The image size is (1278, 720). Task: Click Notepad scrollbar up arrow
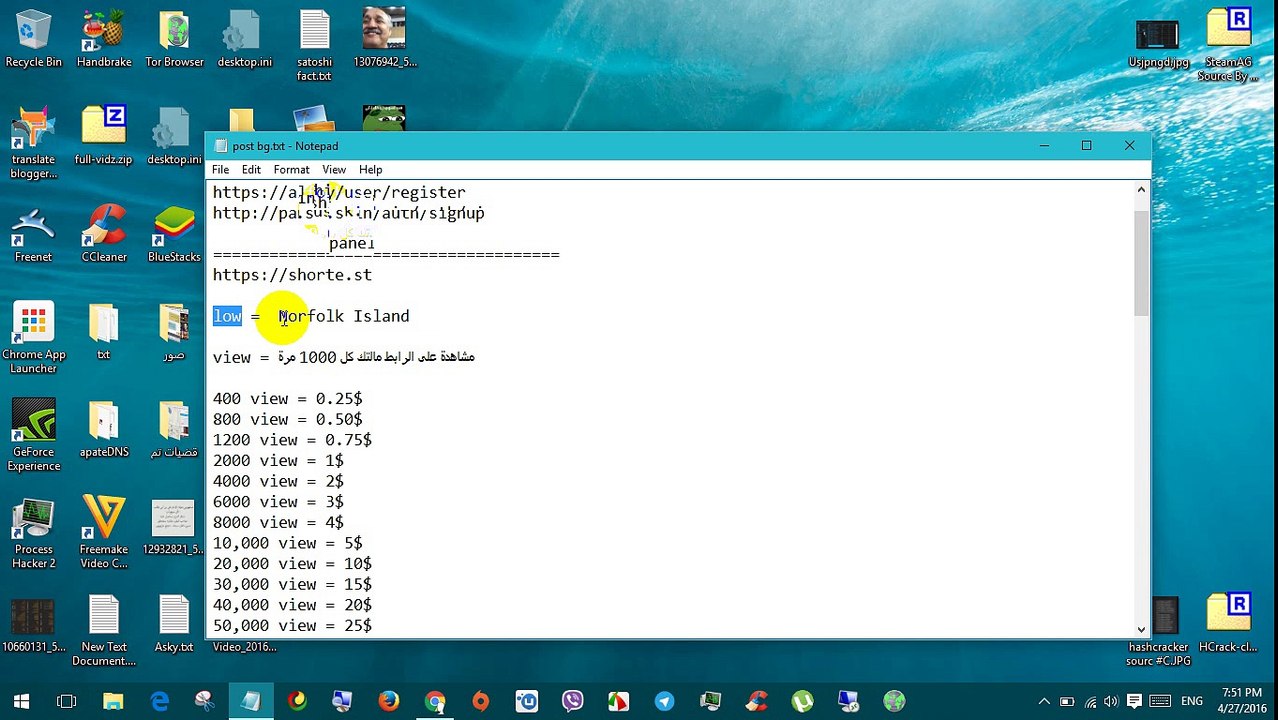tap(1141, 190)
